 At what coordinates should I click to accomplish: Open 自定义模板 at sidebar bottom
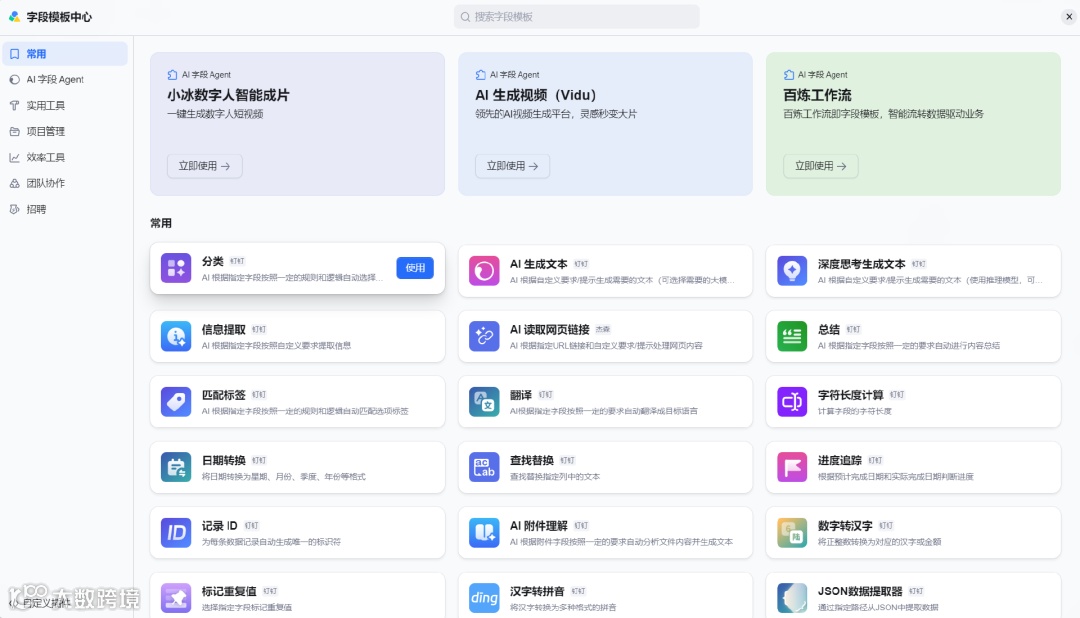tap(41, 603)
